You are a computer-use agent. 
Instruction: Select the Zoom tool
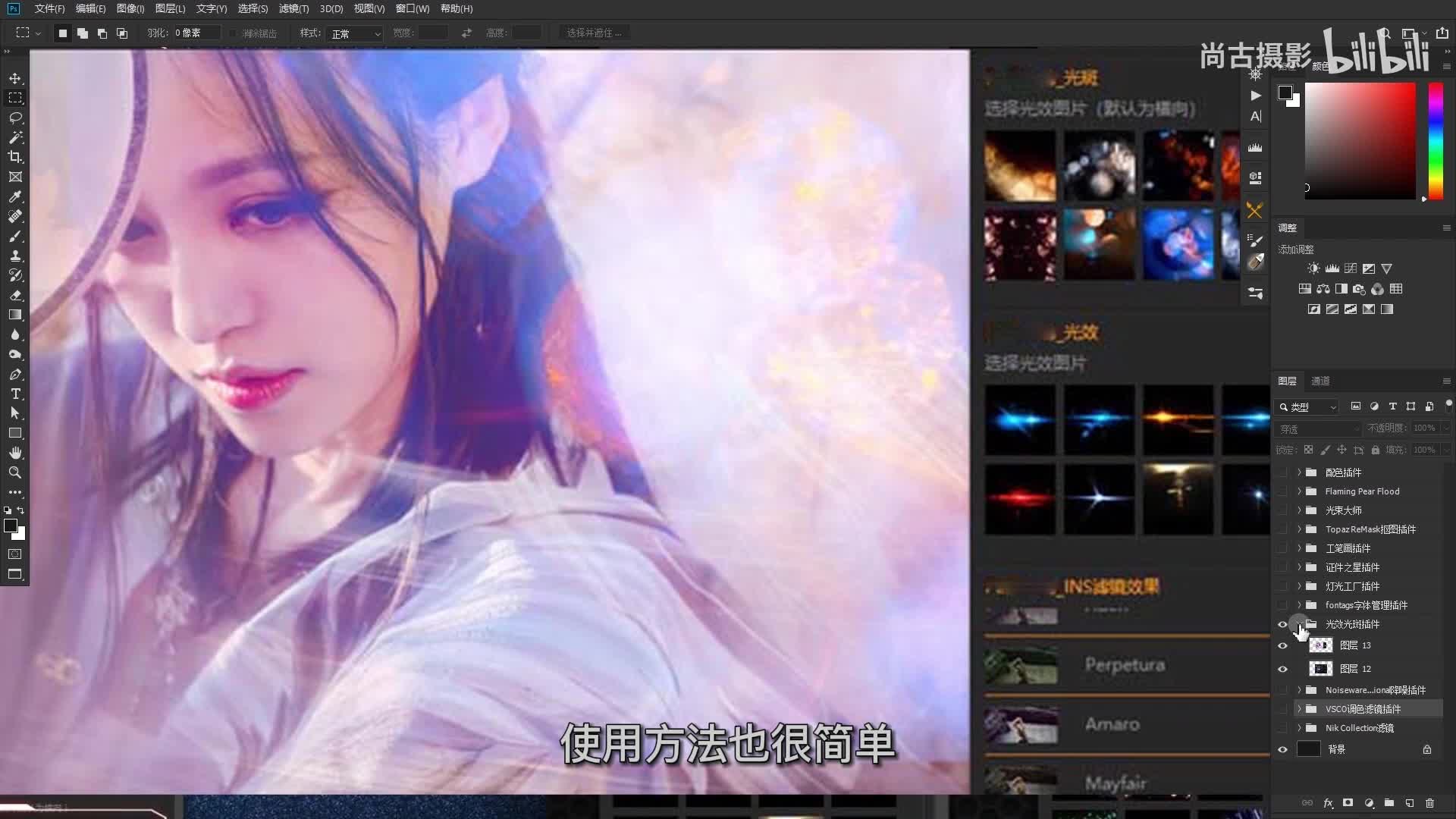[x=15, y=472]
